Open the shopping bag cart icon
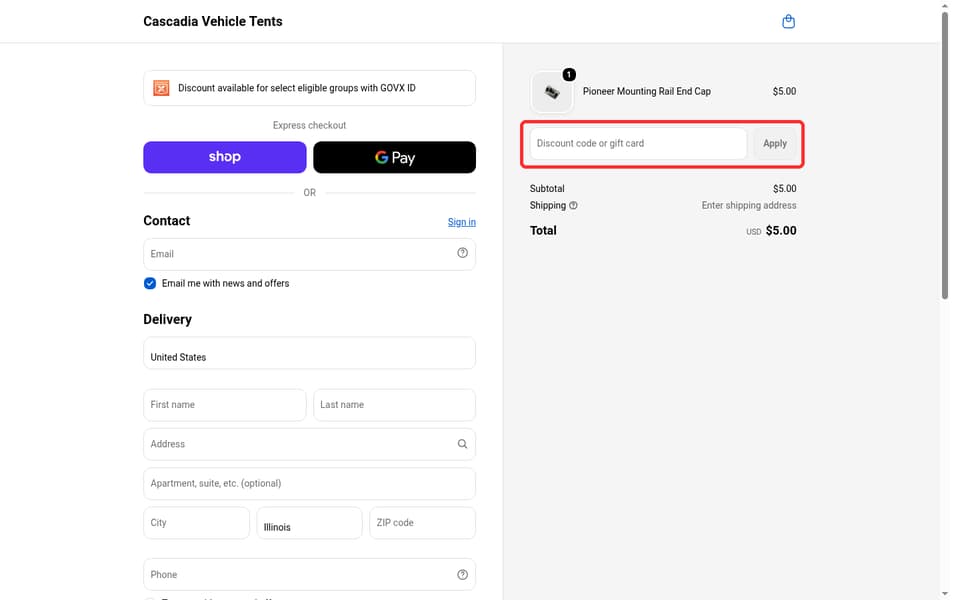Screen dimensions: 960x600 coord(788,21)
